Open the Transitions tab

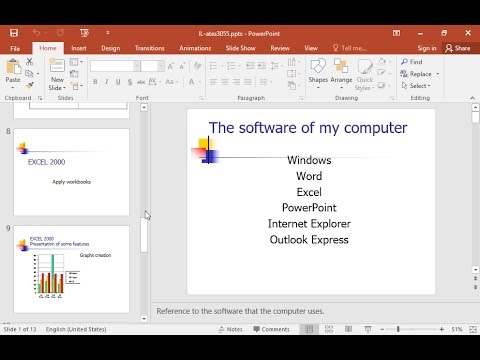150,48
